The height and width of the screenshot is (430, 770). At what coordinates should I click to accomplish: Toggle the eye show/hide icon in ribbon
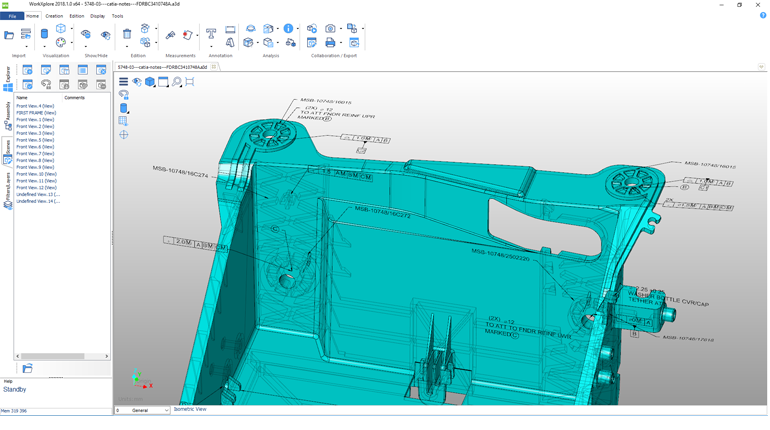click(x=85, y=35)
